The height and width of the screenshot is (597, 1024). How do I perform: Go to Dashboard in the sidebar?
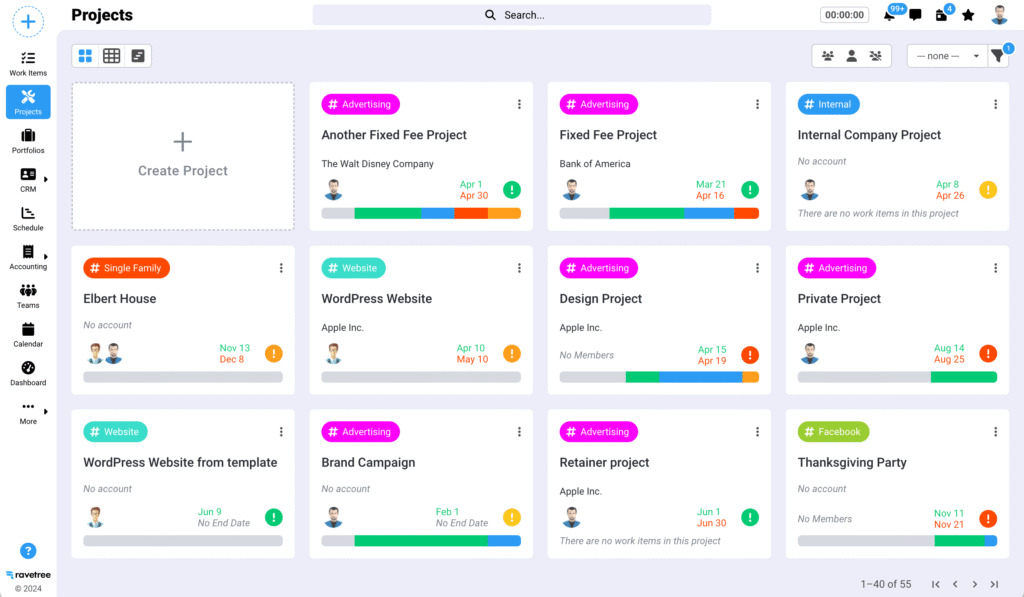tap(28, 373)
